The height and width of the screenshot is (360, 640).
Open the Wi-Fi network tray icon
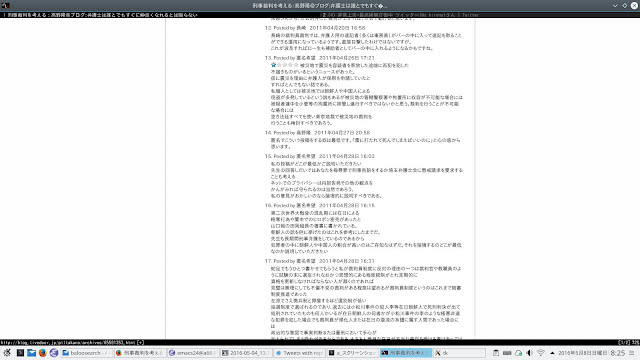(x=541, y=353)
